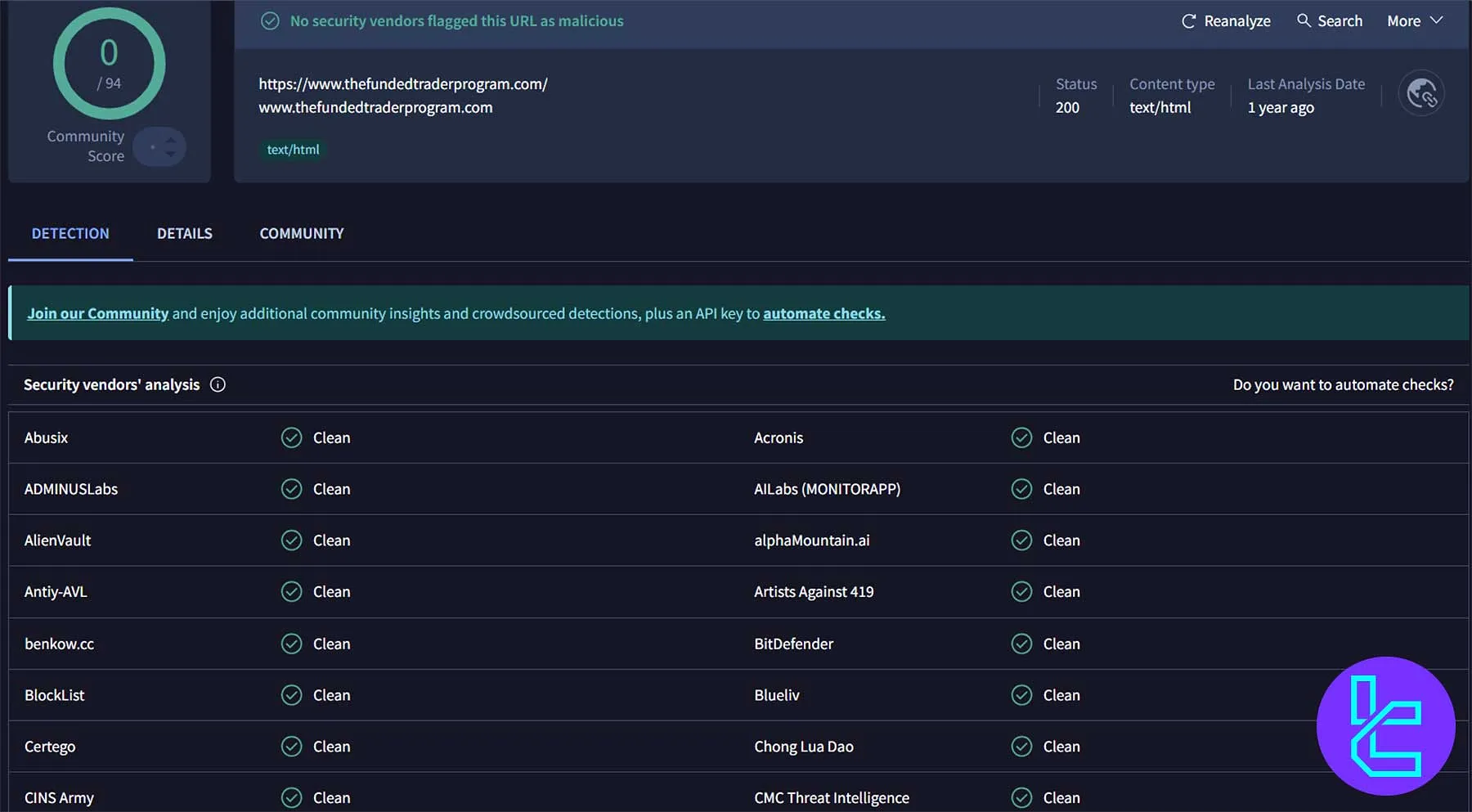Click the checkmark icon in the malicious banner
The image size is (1472, 812).
270,20
